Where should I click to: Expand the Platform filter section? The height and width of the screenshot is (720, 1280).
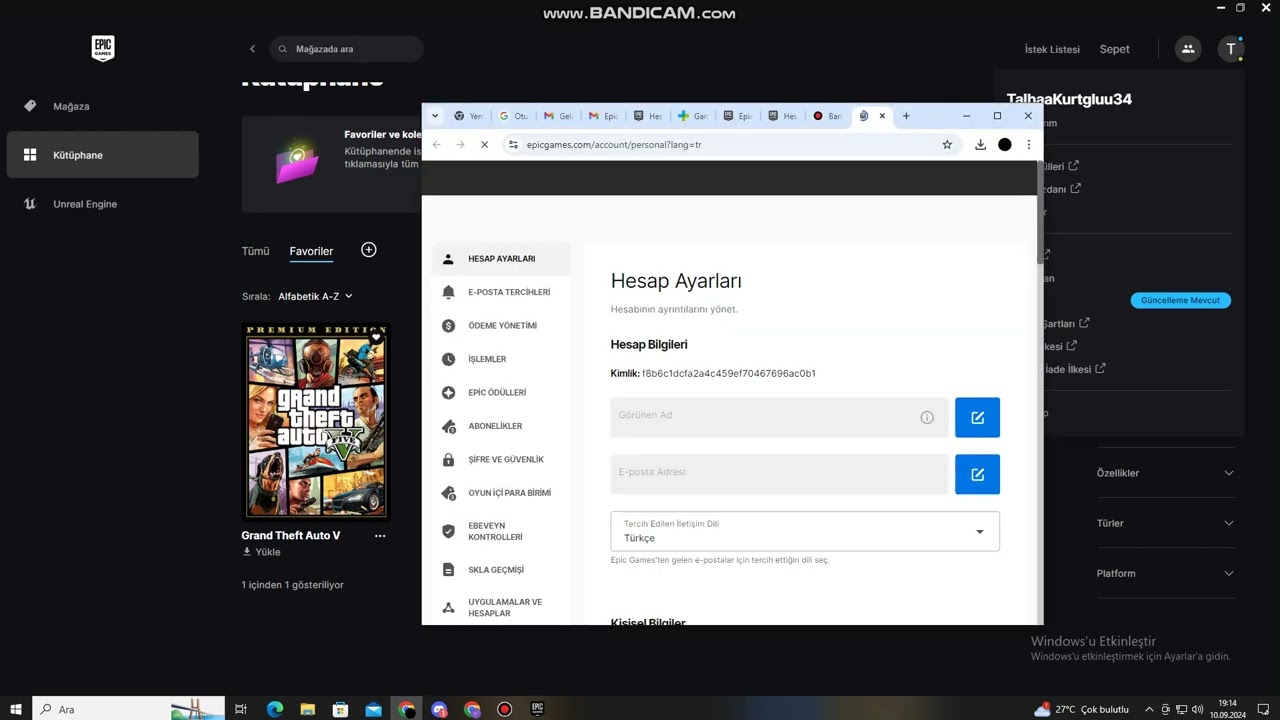pos(1165,573)
